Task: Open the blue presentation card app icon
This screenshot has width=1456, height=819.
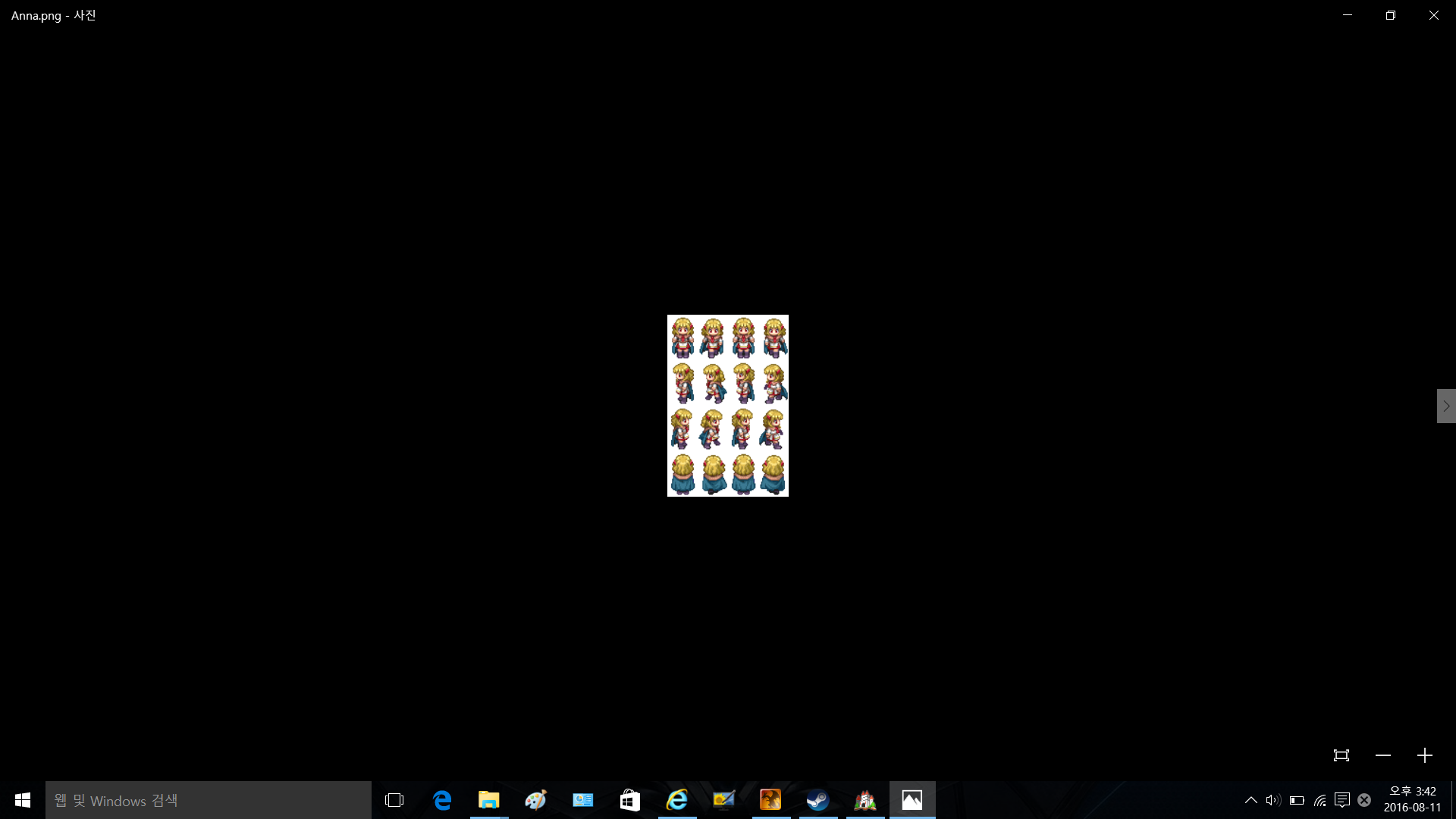Action: coord(583,800)
